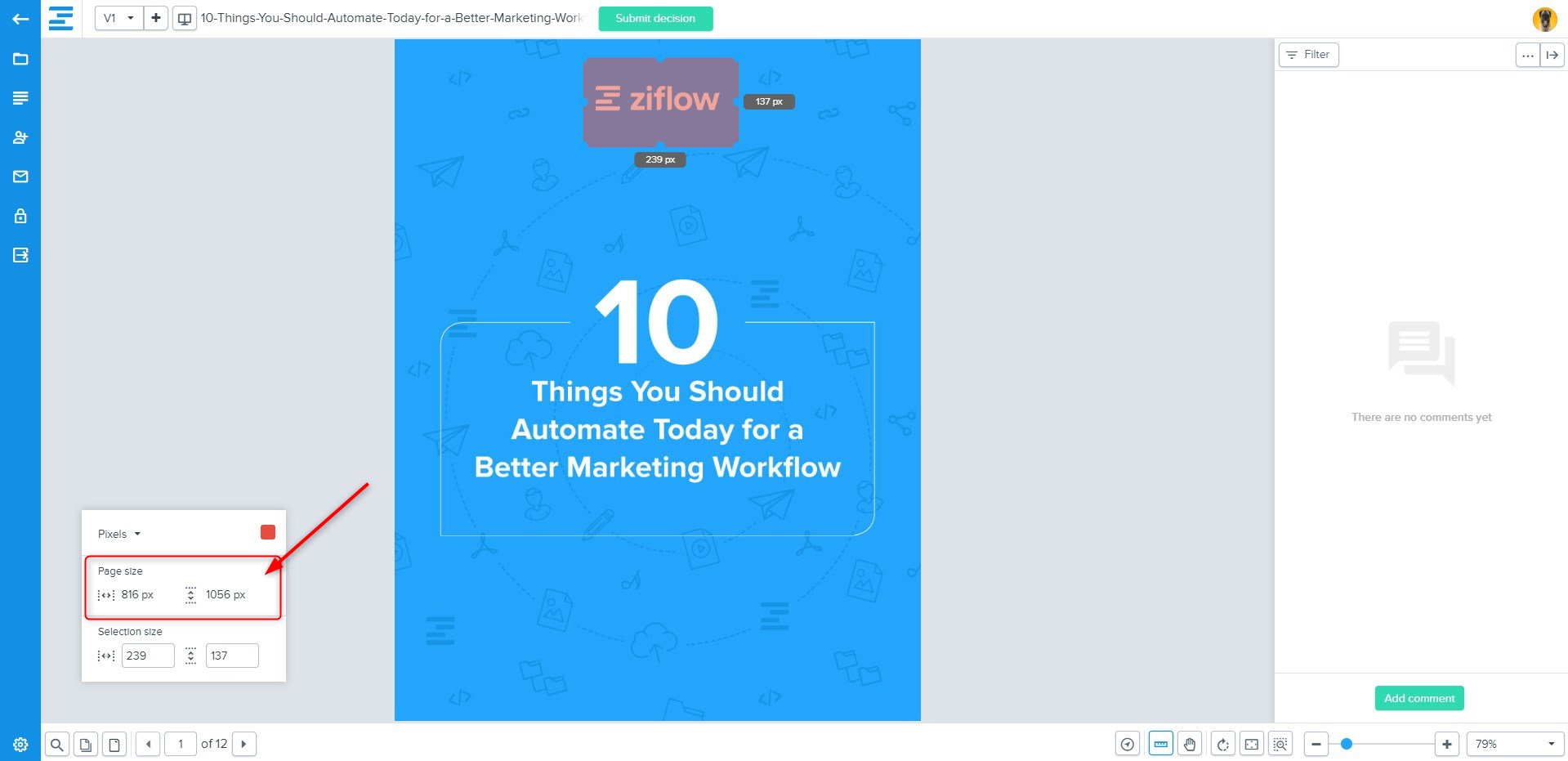Open the Filter comments menu
The width and height of the screenshot is (1568, 761).
click(1308, 55)
